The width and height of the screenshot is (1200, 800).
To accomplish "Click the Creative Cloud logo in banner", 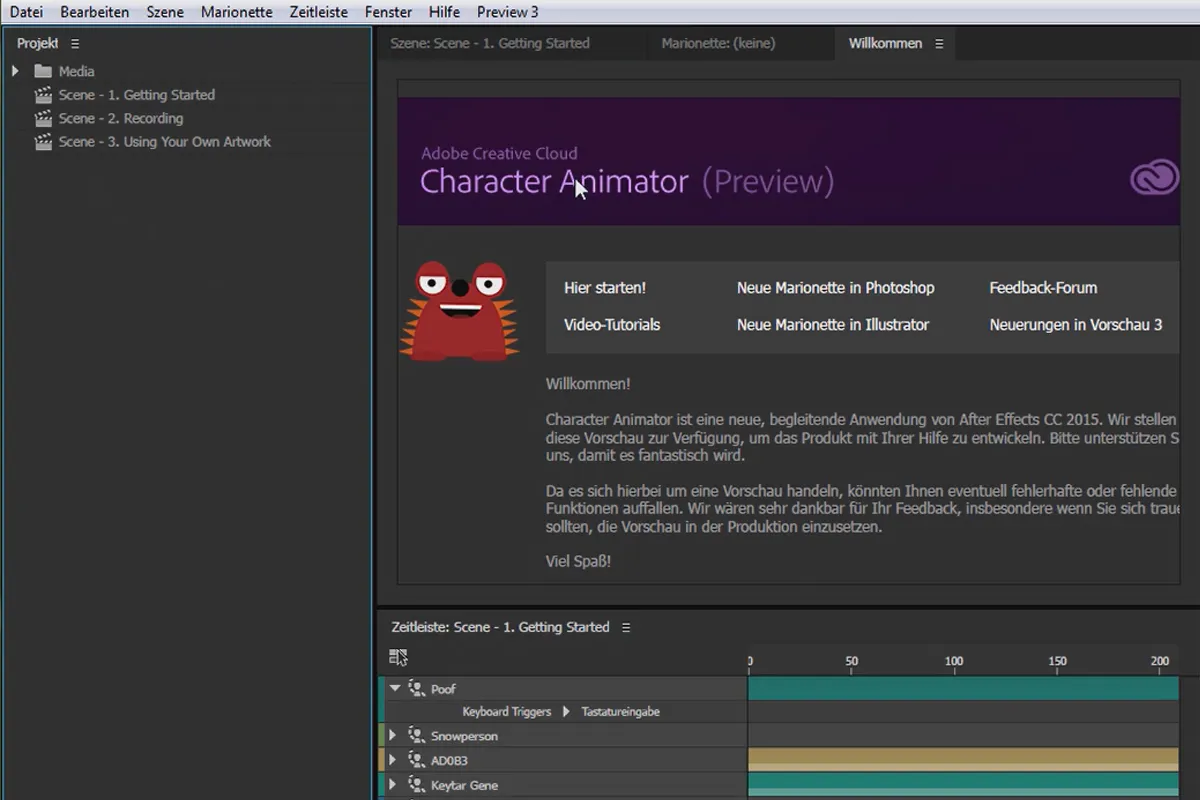I will [1155, 179].
